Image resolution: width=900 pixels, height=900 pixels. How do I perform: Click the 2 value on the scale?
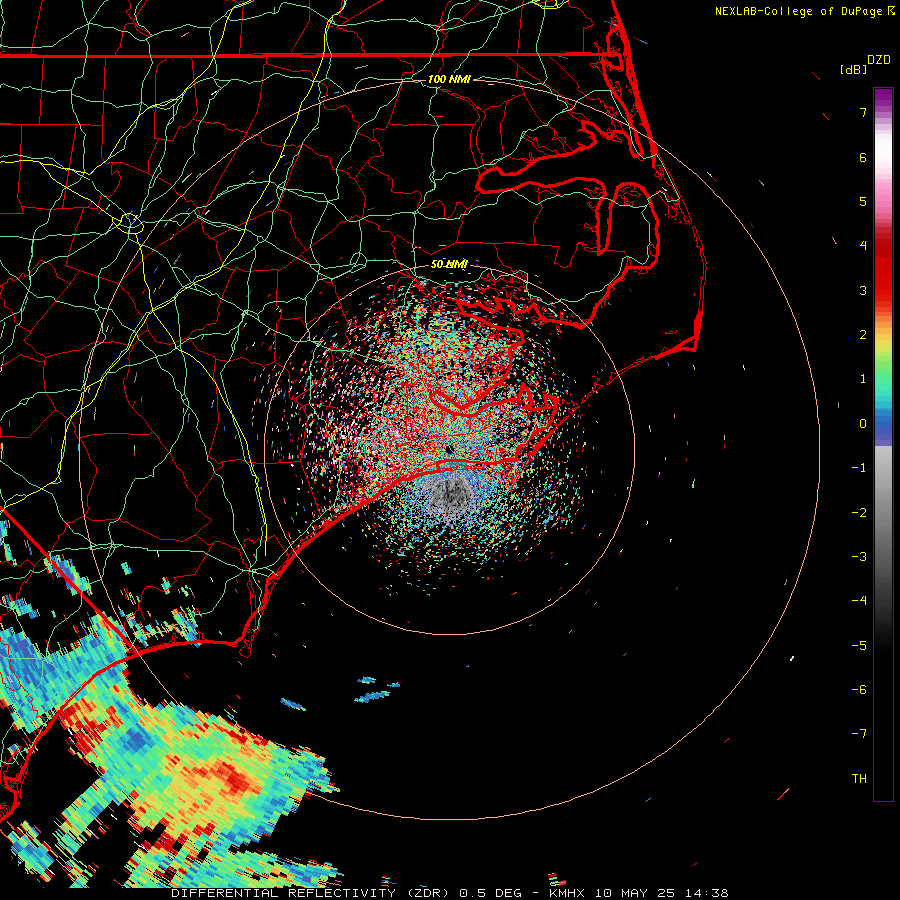point(863,335)
